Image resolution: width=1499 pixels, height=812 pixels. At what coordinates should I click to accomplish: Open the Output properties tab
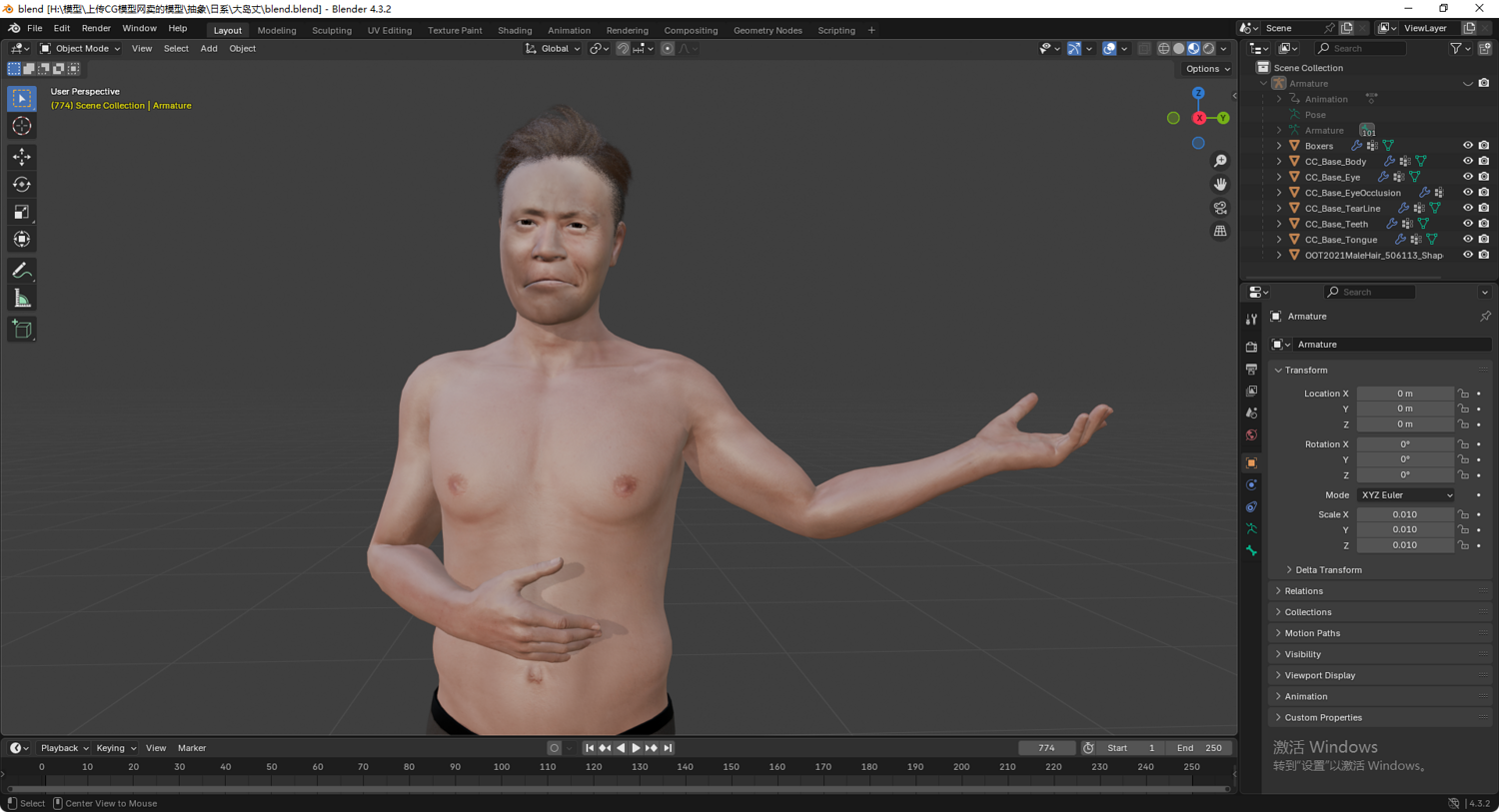1251,369
